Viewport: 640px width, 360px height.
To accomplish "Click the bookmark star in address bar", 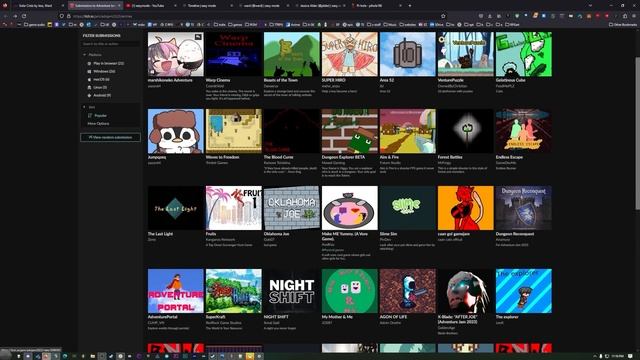I will tap(443, 16).
